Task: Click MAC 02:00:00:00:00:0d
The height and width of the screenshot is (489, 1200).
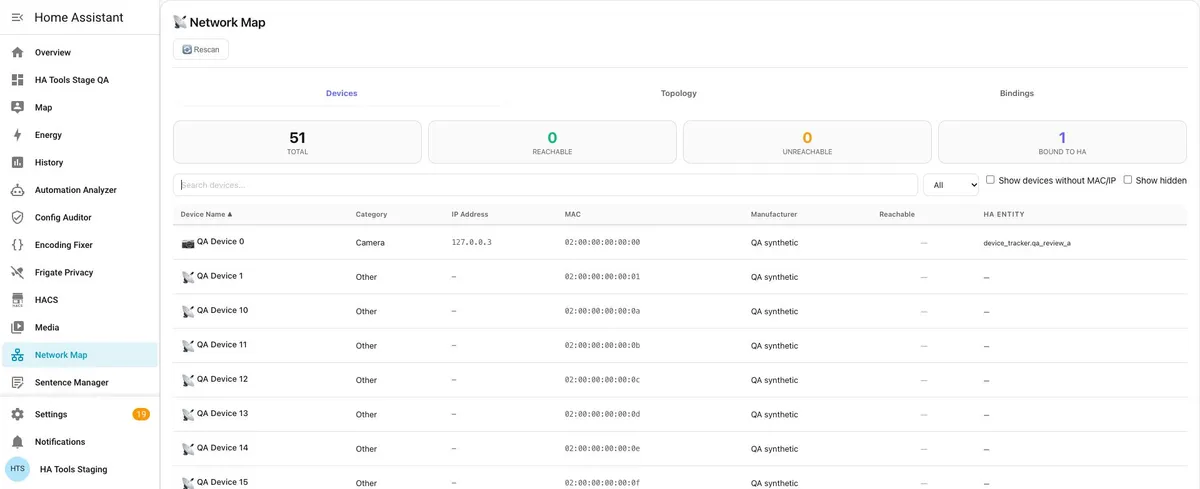Action: [602, 415]
